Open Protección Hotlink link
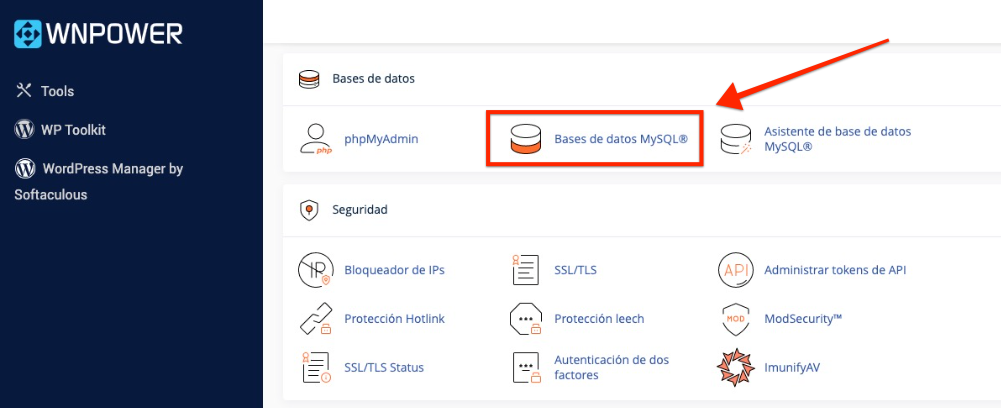 [395, 319]
